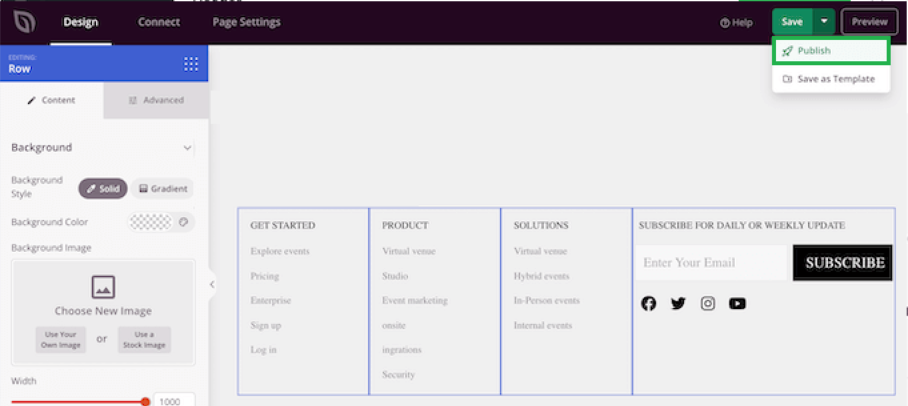Collapse the left sidebar panel arrow

pyautogui.click(x=212, y=285)
